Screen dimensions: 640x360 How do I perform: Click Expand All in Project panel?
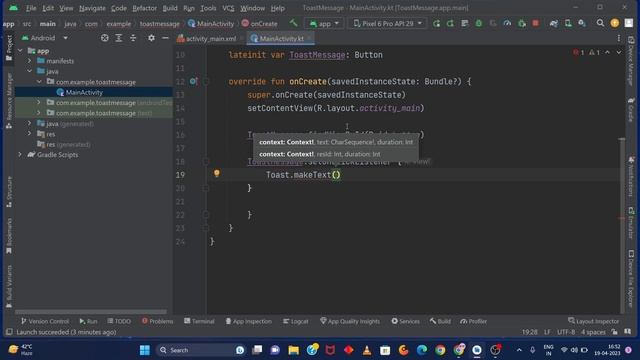119,38
